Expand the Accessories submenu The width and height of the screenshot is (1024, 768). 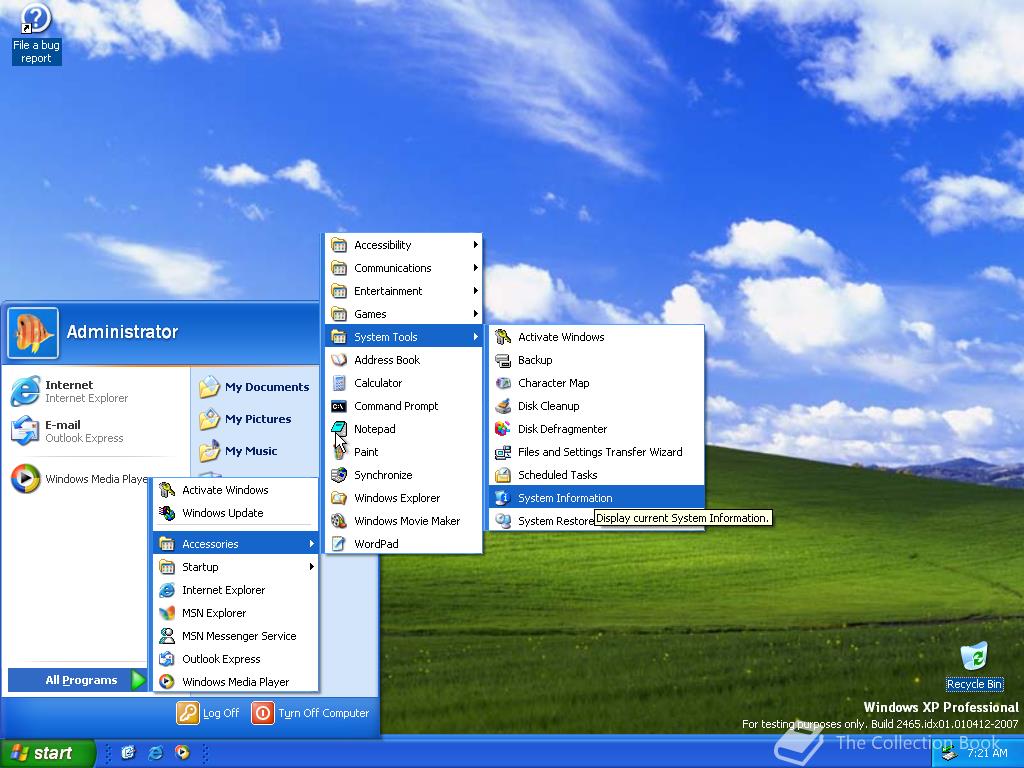[236, 543]
